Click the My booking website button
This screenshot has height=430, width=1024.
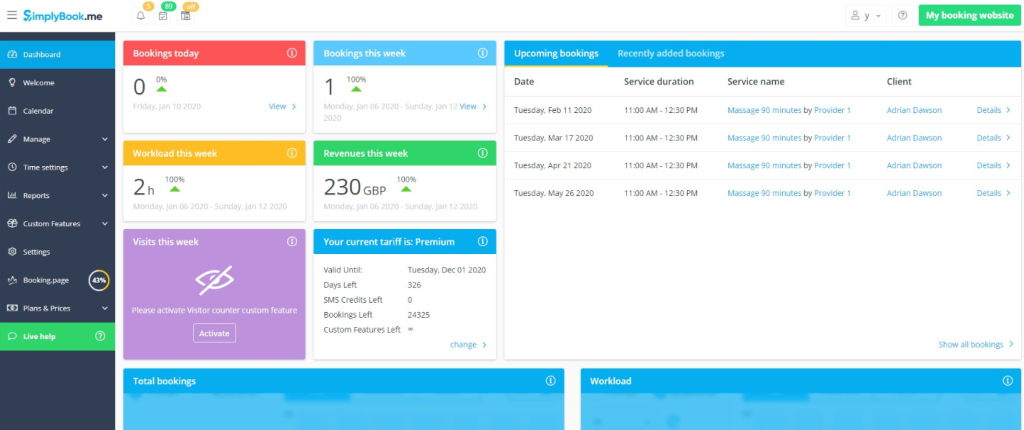coord(969,16)
